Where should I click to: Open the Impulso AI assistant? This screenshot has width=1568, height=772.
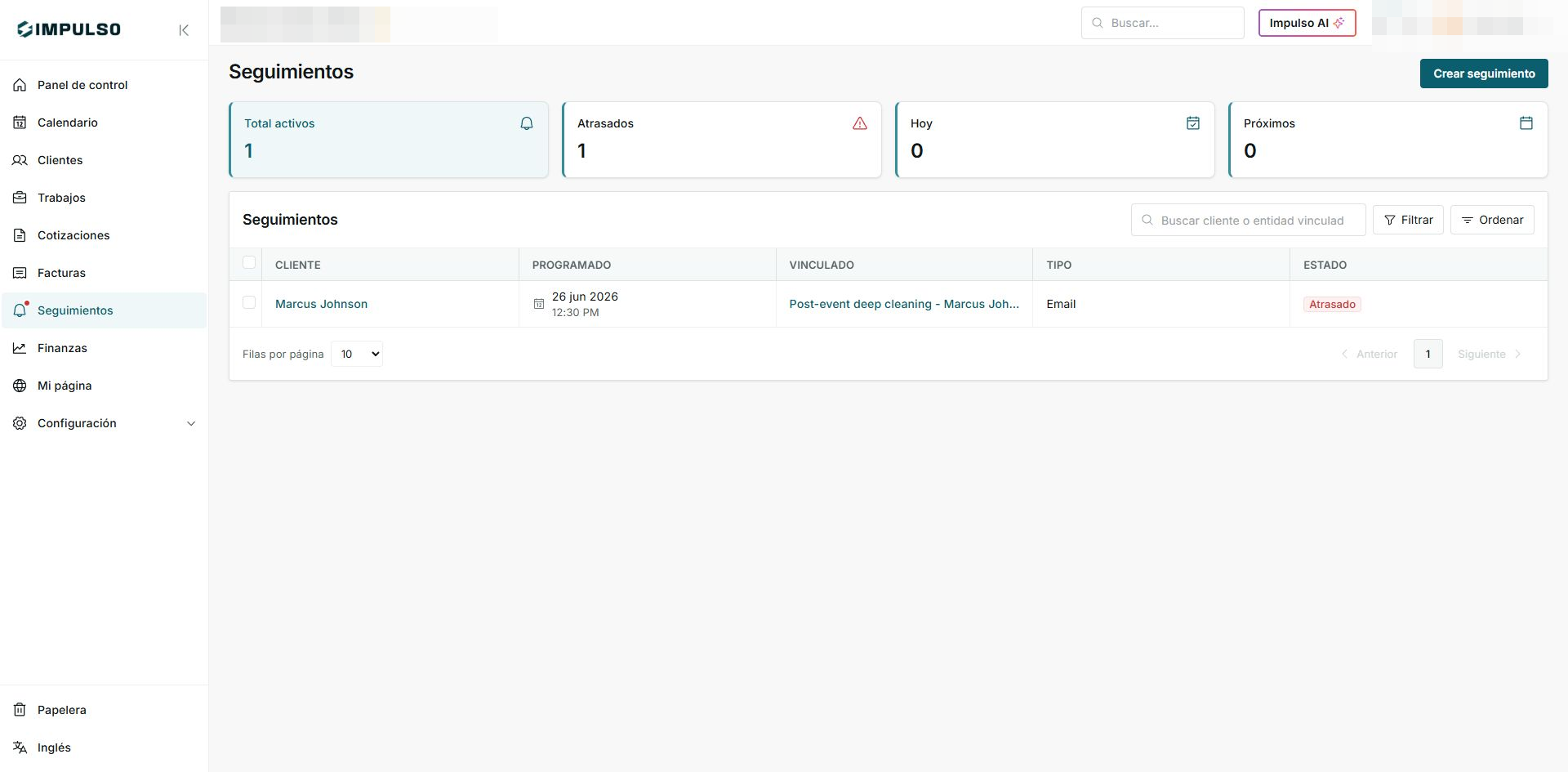1307,23
